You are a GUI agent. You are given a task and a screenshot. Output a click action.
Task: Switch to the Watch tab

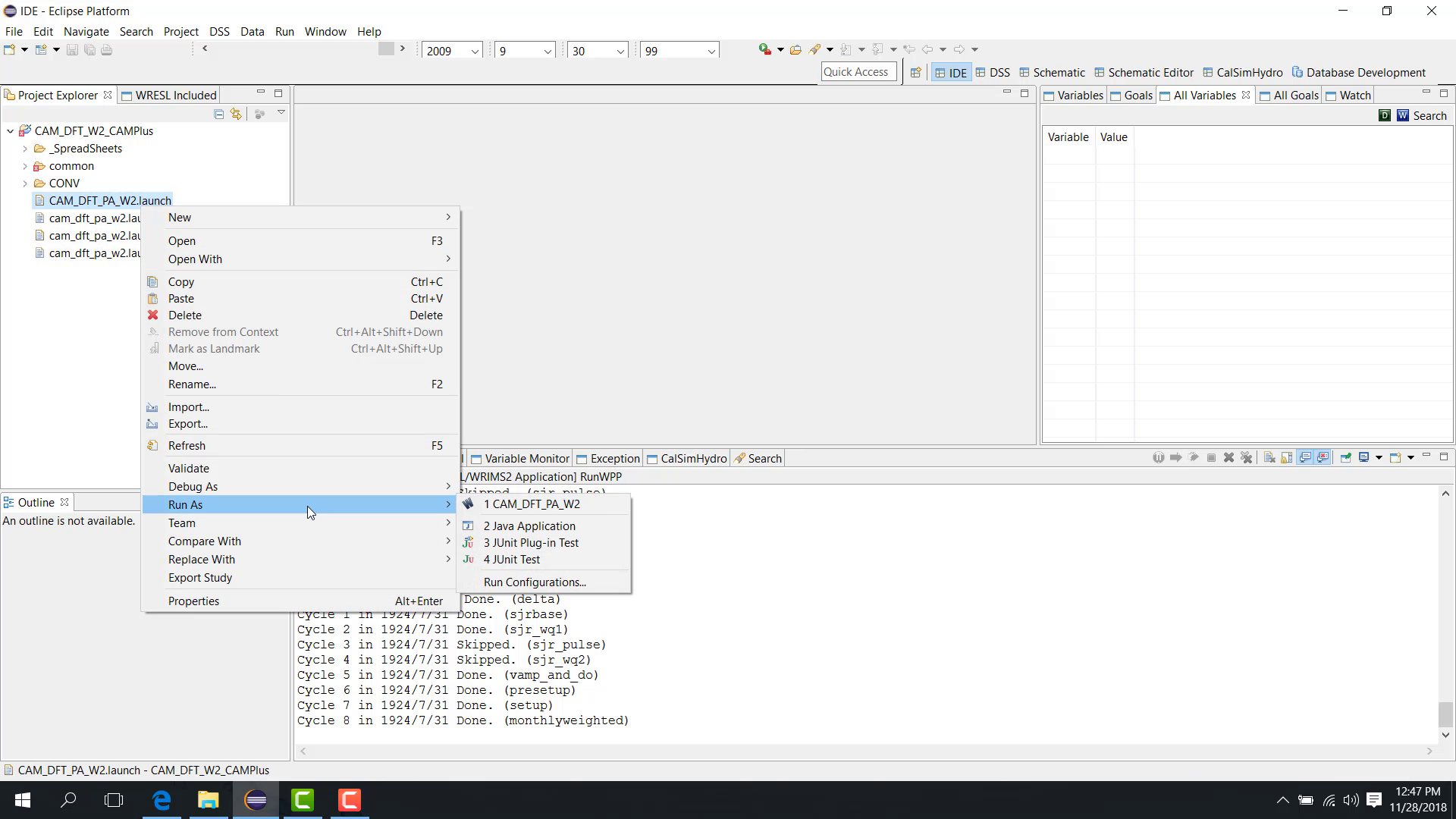click(x=1348, y=96)
